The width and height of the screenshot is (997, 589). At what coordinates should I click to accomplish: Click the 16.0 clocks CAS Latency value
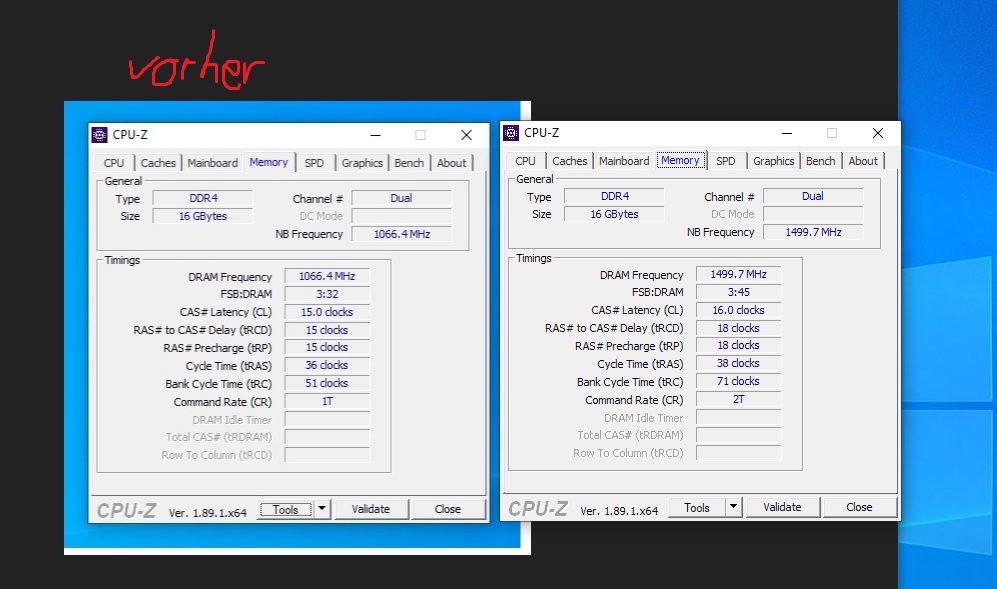coord(738,310)
